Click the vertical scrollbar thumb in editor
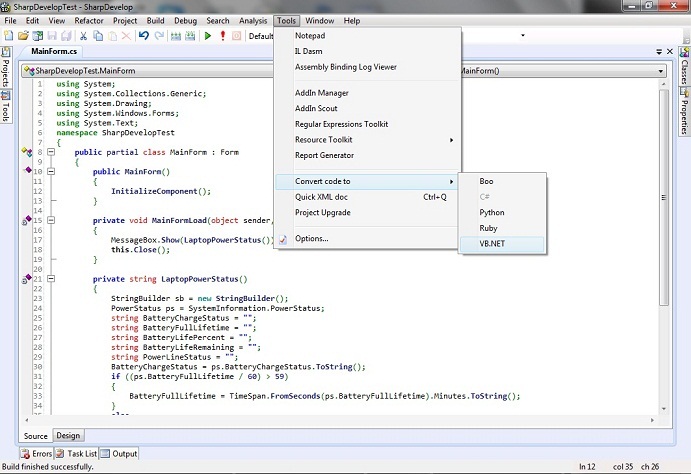This screenshot has height=474, width=691. tap(664, 197)
